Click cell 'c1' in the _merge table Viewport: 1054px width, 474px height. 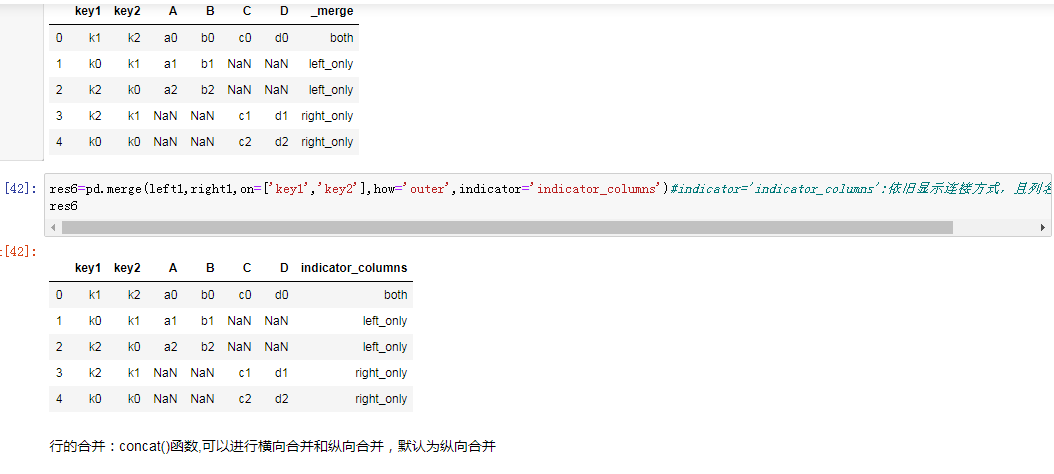[x=245, y=116]
